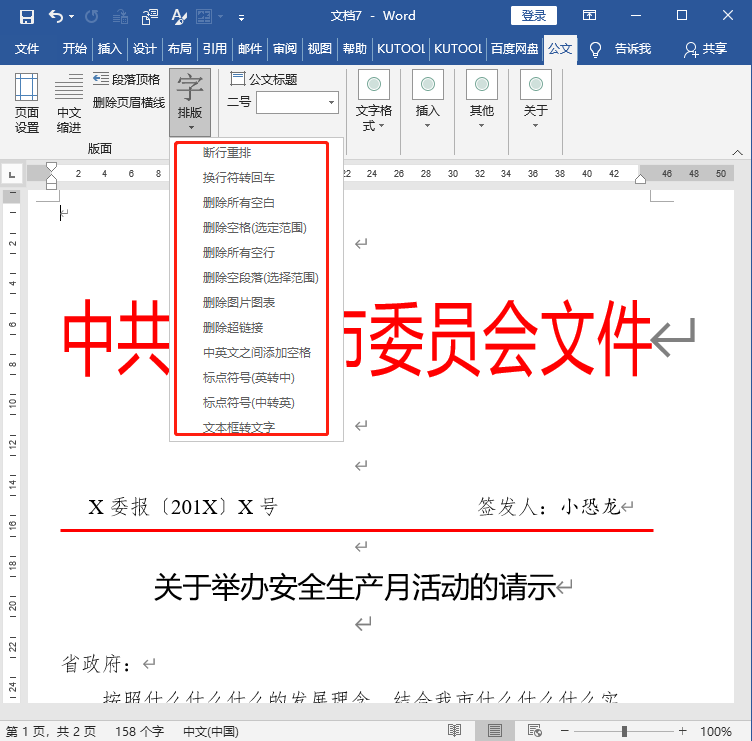Click the 登录 sign-in button
Viewport: 752px width, 741px height.
pyautogui.click(x=533, y=15)
